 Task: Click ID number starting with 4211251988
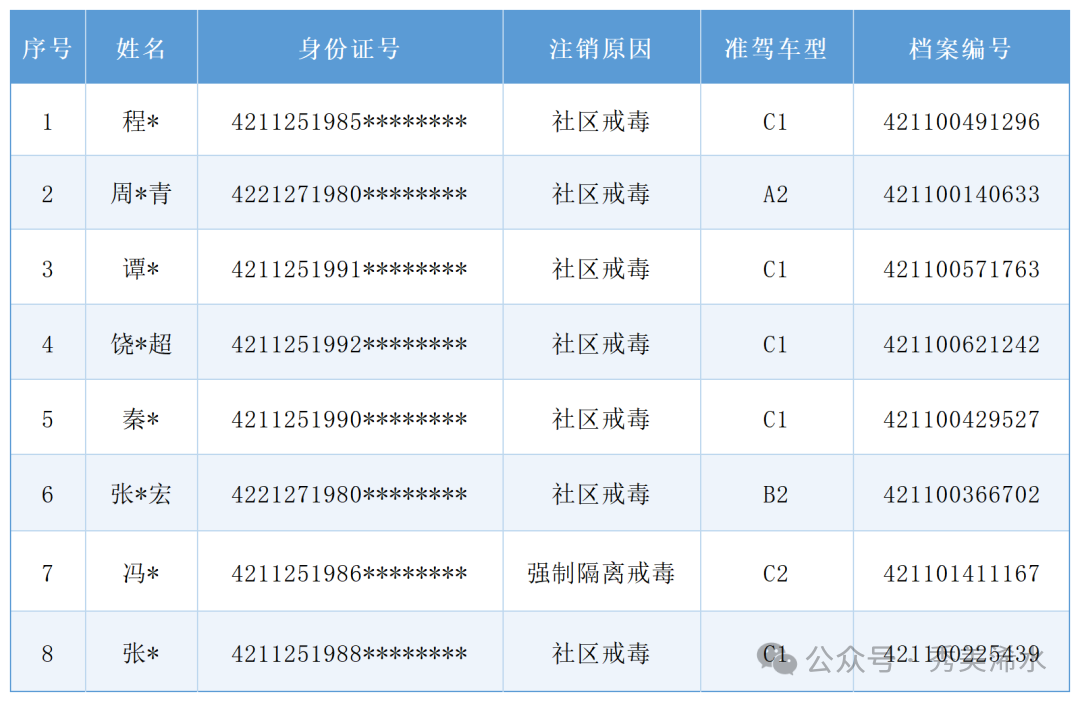click(349, 654)
